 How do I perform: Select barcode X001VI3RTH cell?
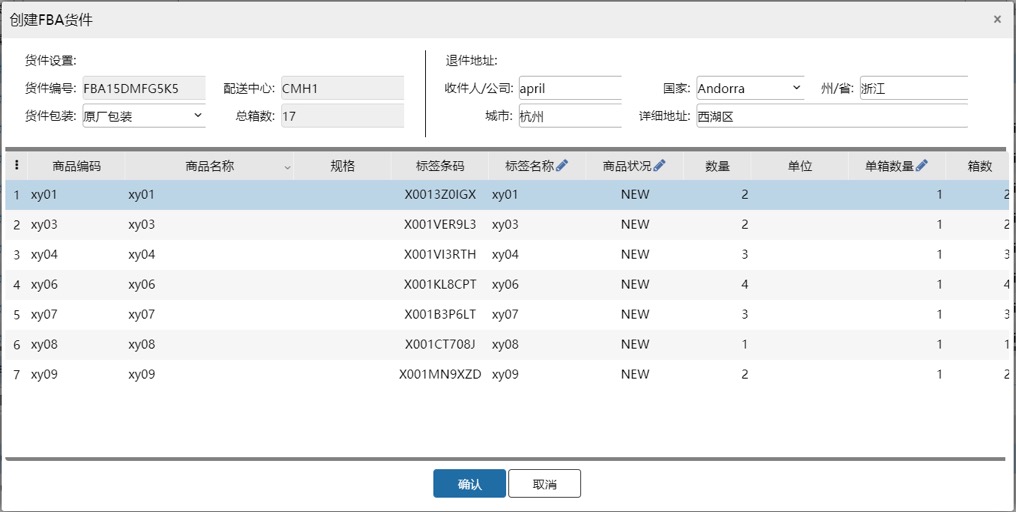coord(440,254)
